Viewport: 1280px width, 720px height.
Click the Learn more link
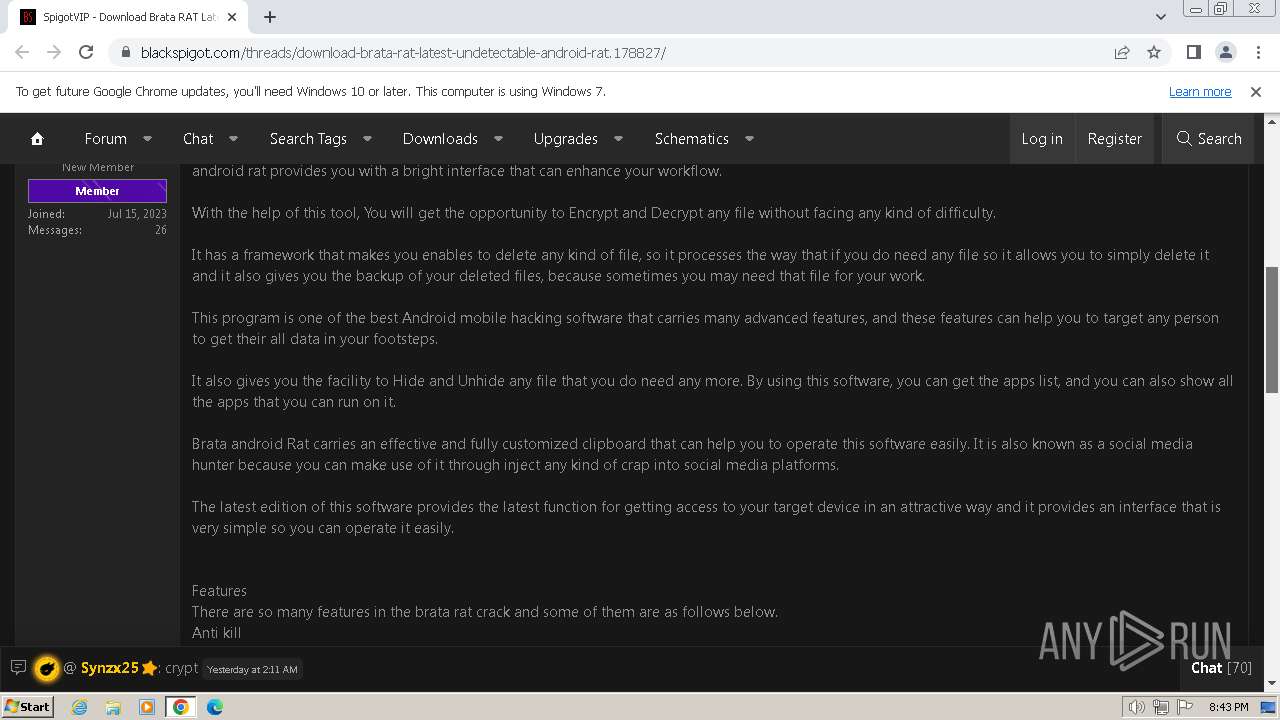coord(1200,91)
